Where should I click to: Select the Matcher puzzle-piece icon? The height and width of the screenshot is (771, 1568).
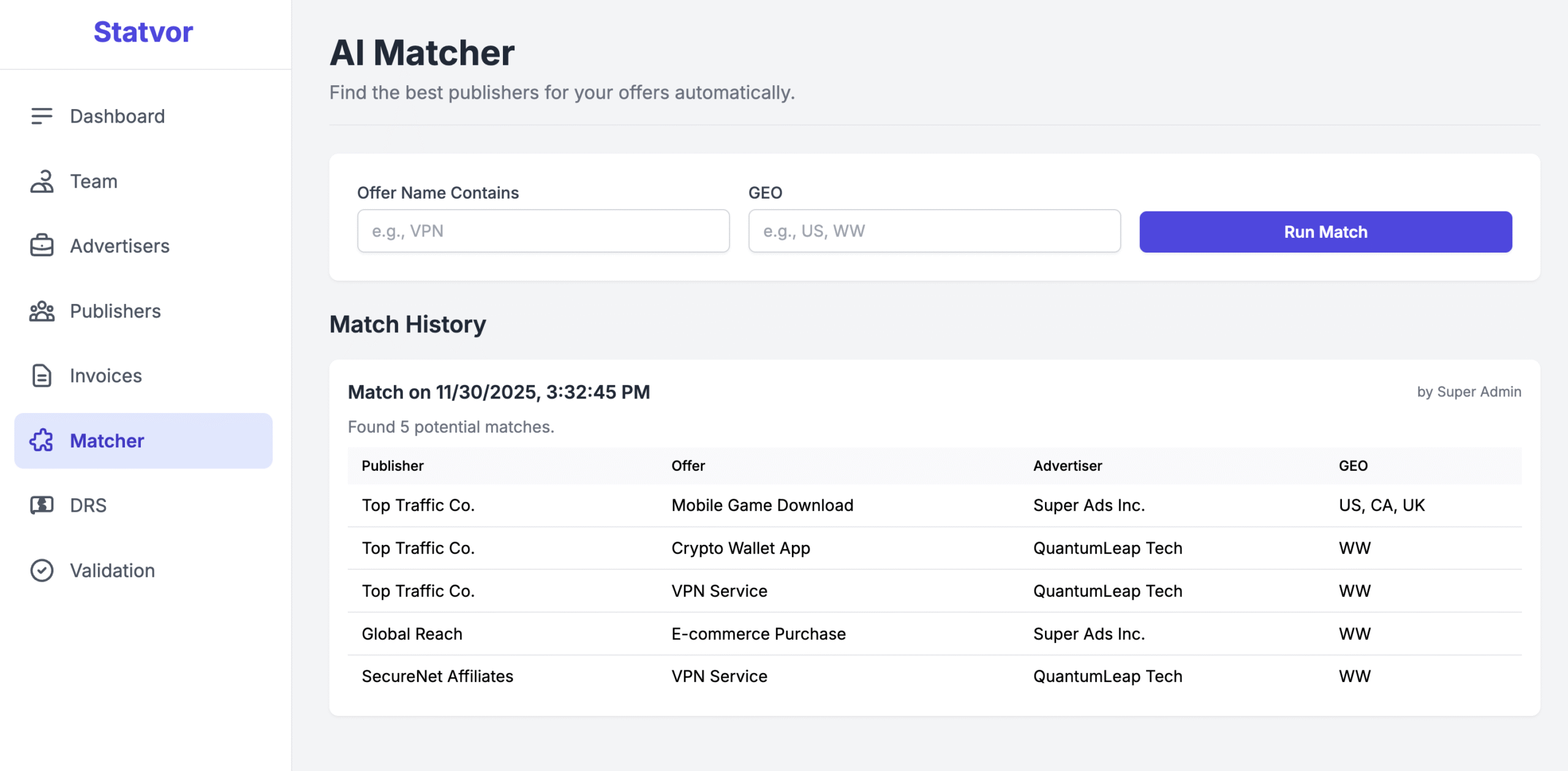[x=41, y=441]
